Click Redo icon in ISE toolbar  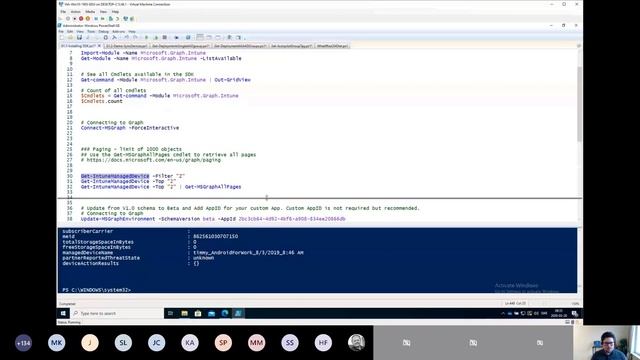[x=135, y=38]
